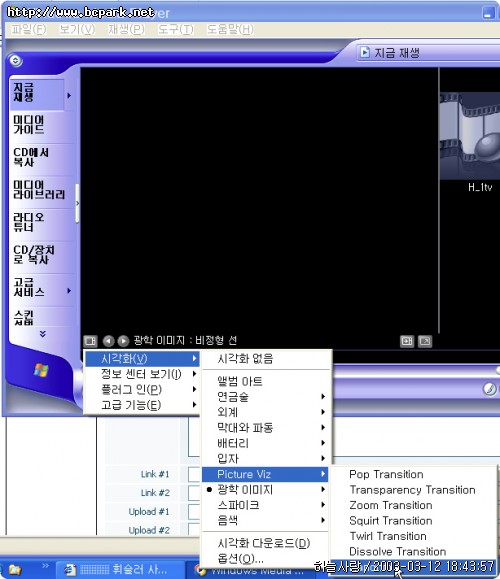Open the 도구(T) menu
Screen dimensions: 500x579
tap(175, 29)
